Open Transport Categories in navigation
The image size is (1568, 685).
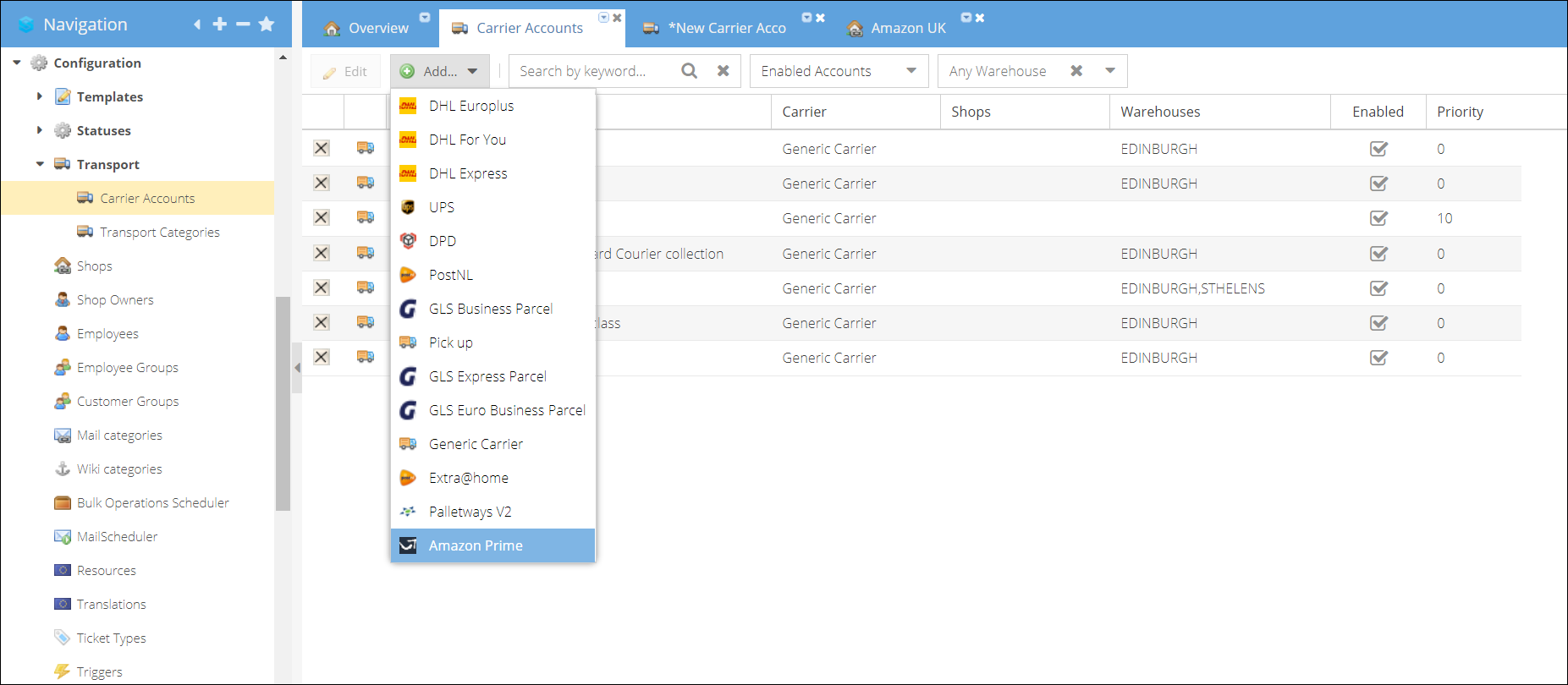pyautogui.click(x=160, y=232)
